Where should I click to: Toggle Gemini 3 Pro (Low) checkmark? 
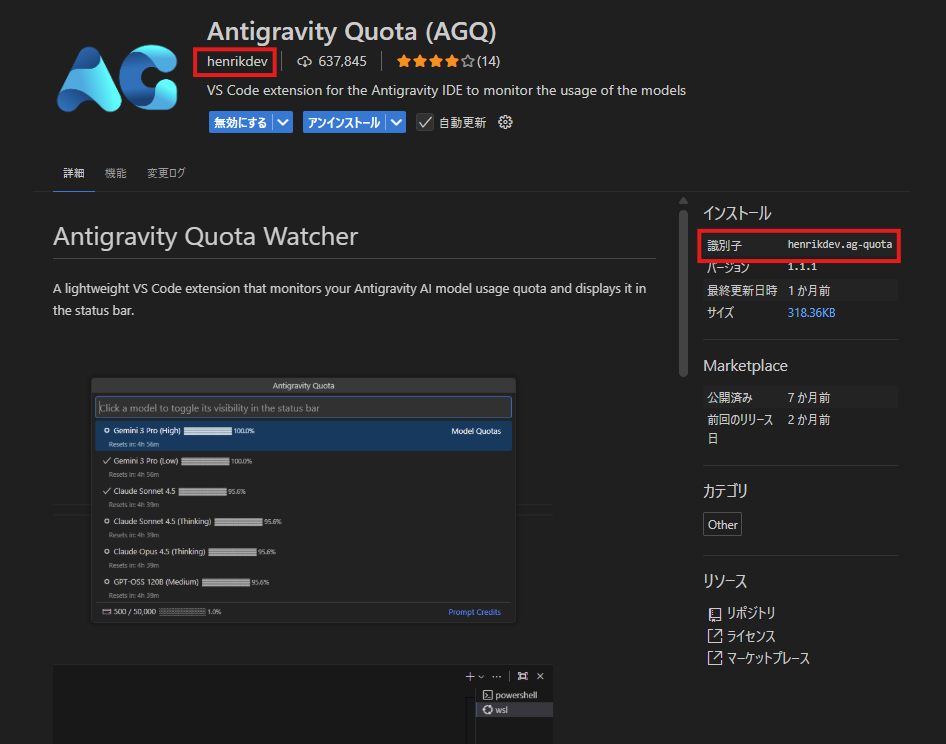click(x=107, y=461)
